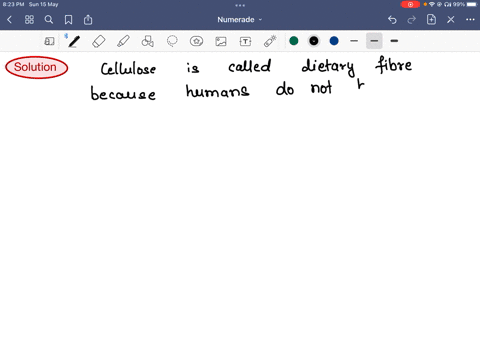
Task: Select the Shapes tool
Action: pos(148,41)
